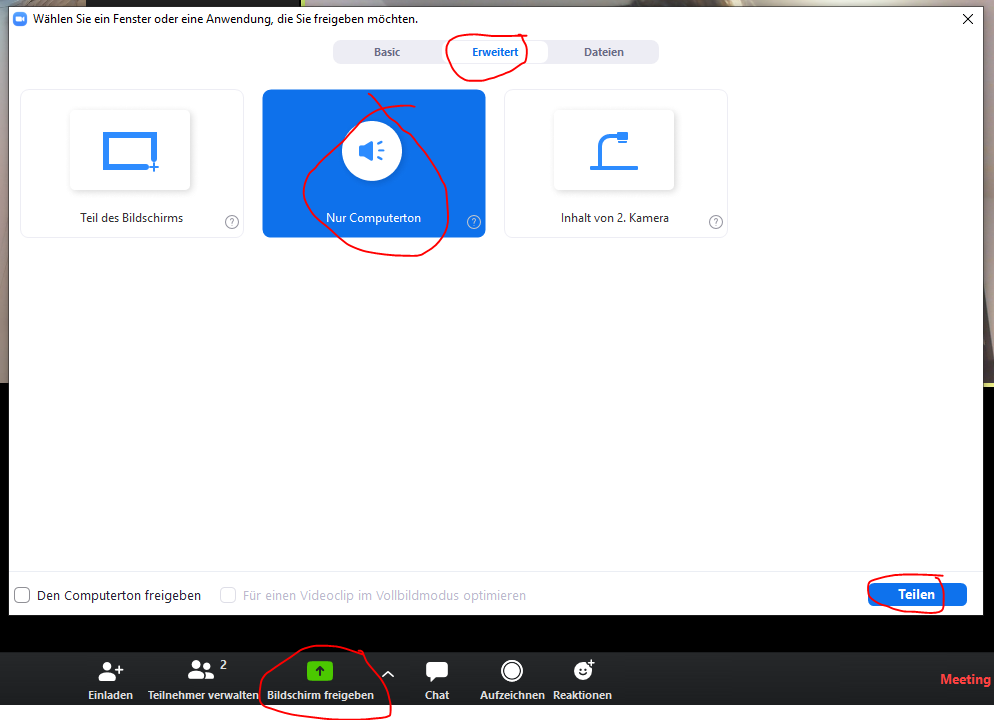
Task: Enable Den Computerton freigeben checkbox
Action: point(22,595)
